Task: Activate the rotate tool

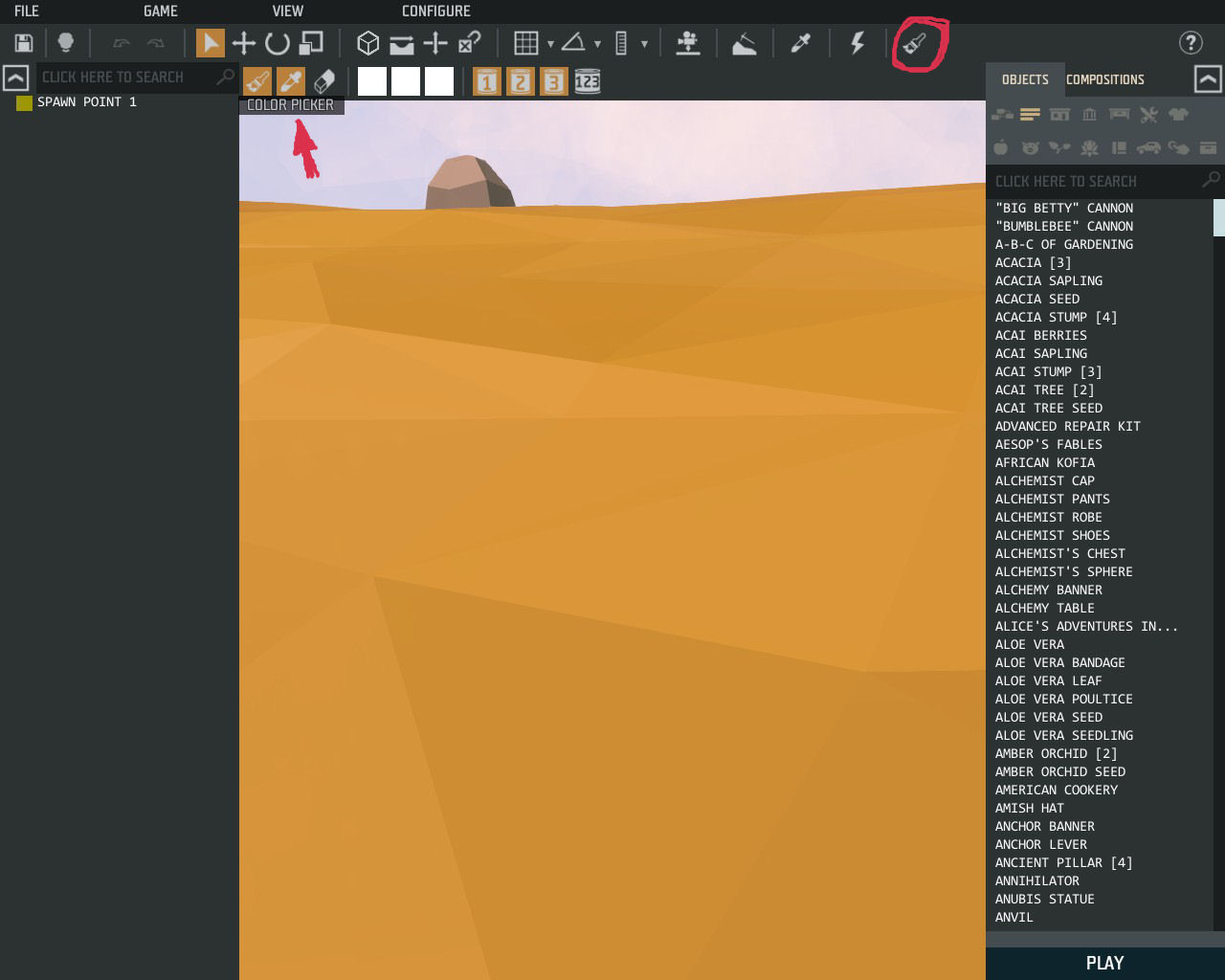Action: click(x=278, y=43)
